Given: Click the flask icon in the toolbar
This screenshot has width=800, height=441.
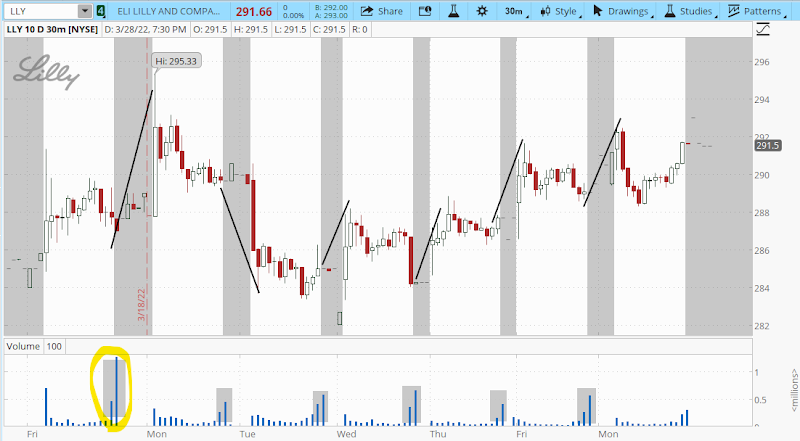Looking at the screenshot, I should tap(453, 11).
